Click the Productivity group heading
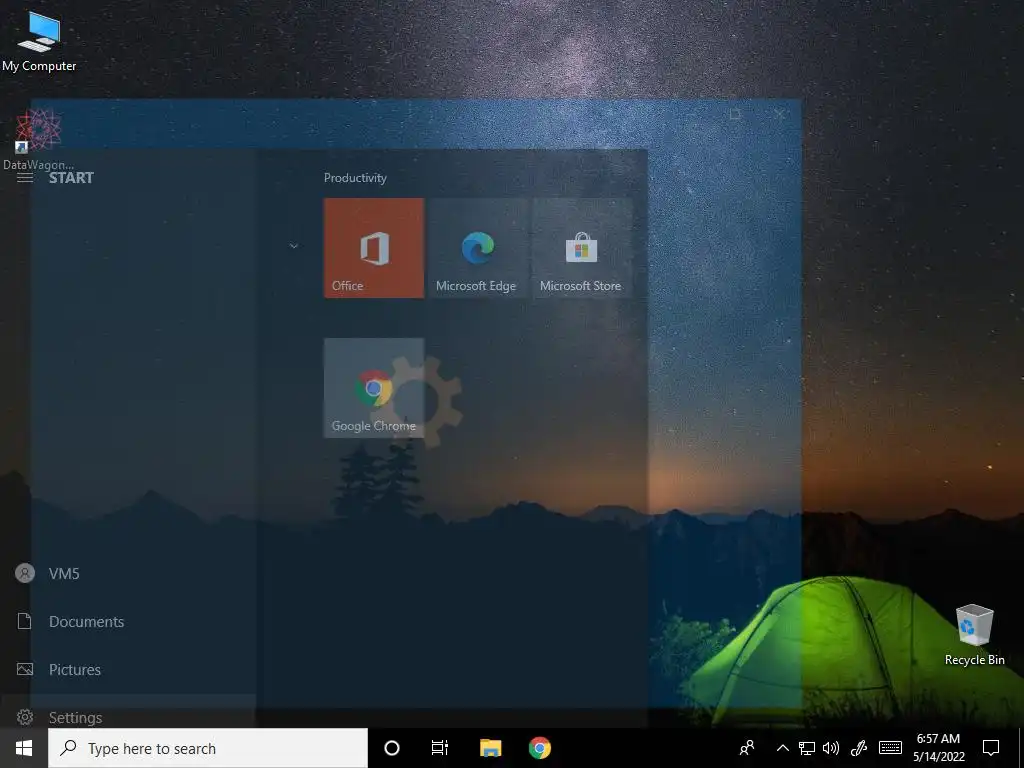The width and height of the screenshot is (1024, 768). [355, 178]
